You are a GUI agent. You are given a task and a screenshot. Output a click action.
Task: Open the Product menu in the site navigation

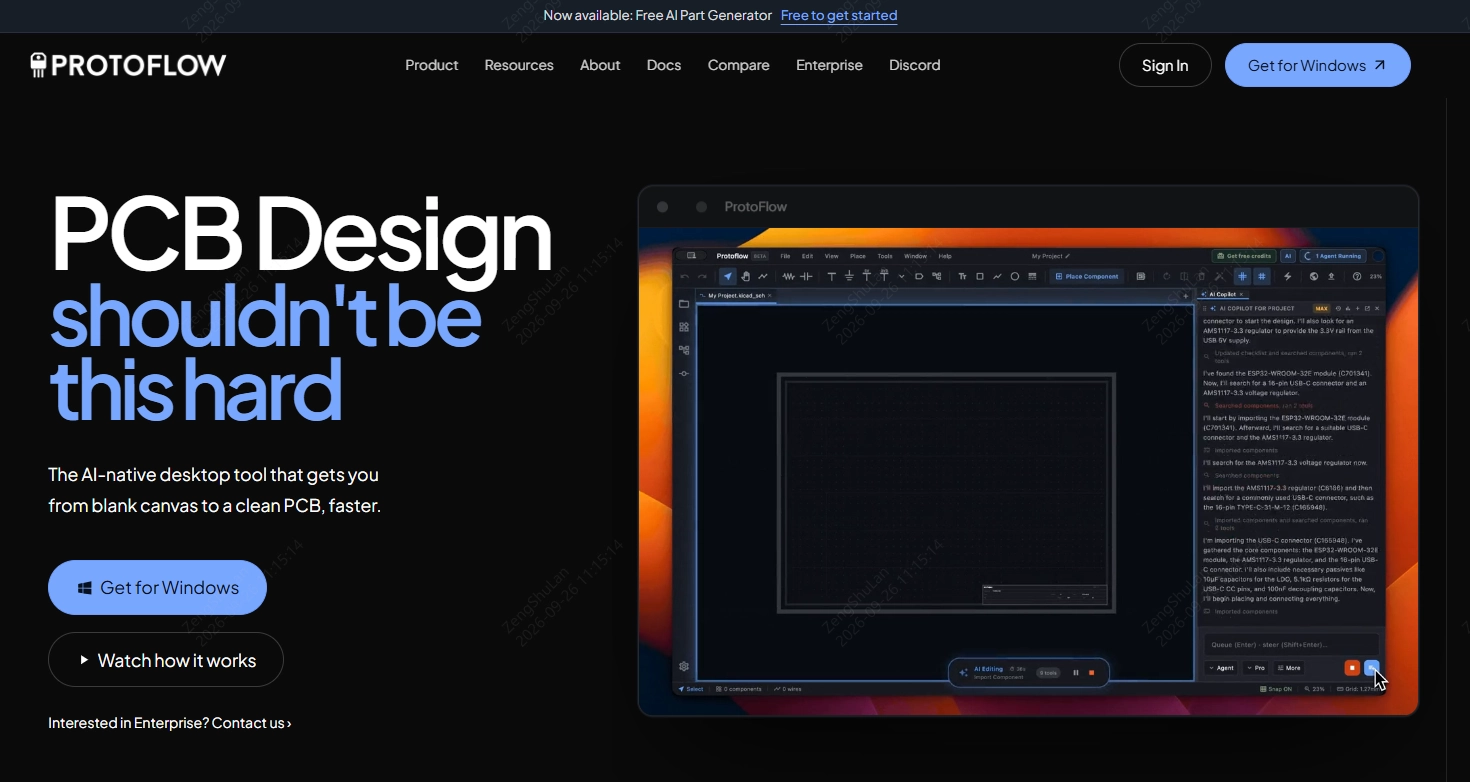click(432, 65)
